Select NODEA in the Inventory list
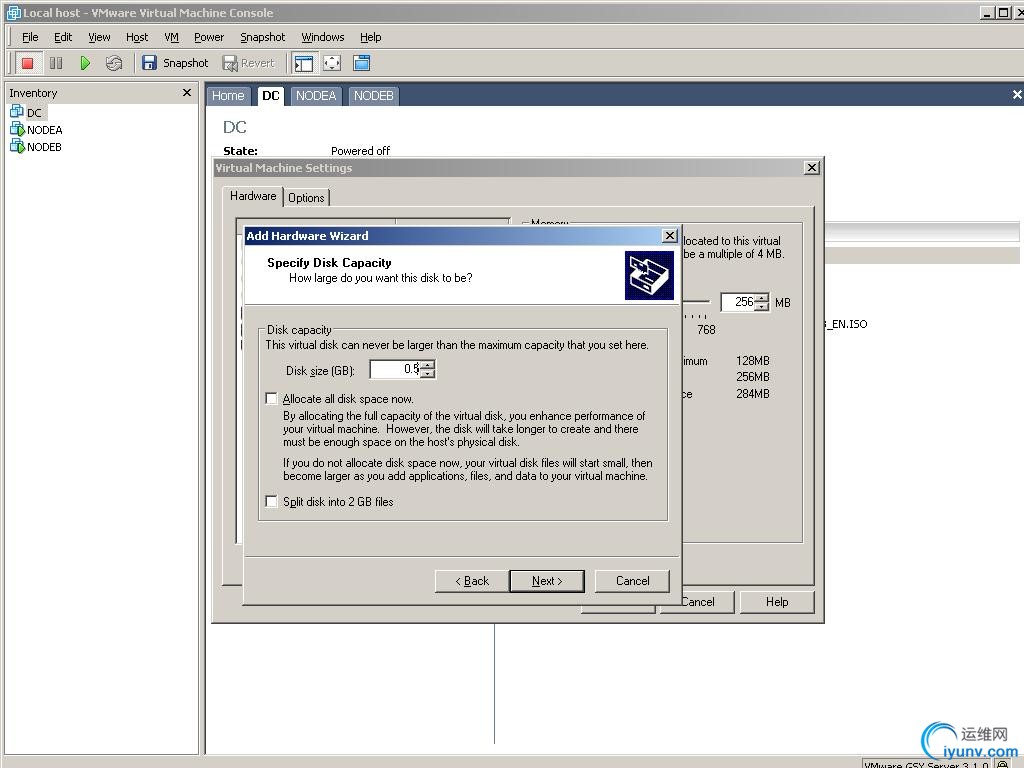The width and height of the screenshot is (1024, 768). [37, 129]
